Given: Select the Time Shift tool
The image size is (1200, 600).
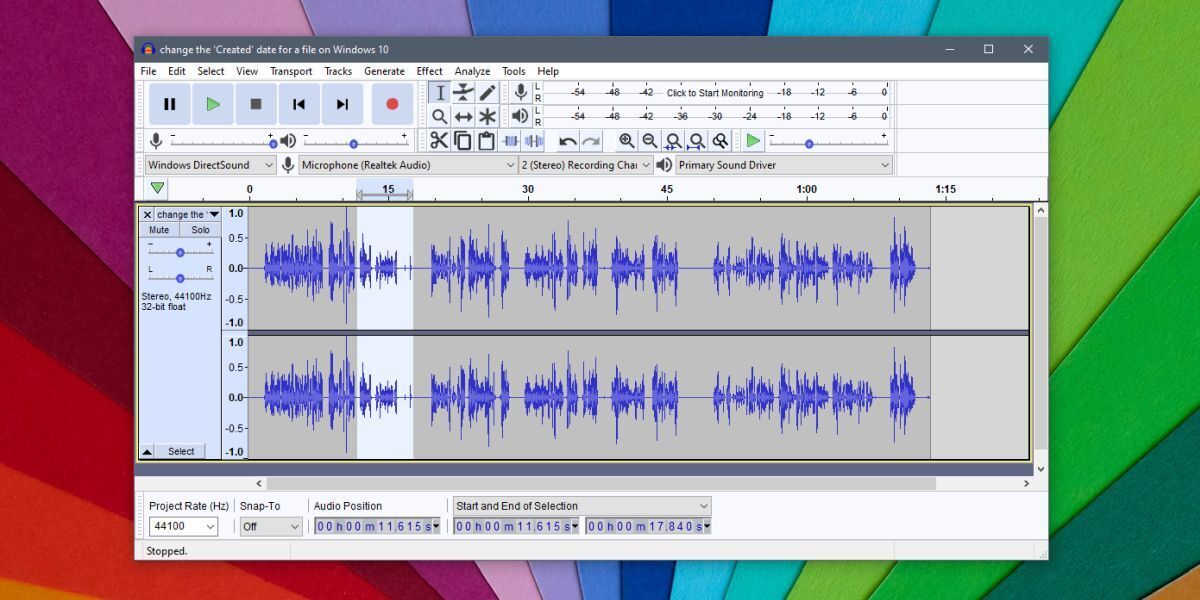Looking at the screenshot, I should point(463,117).
